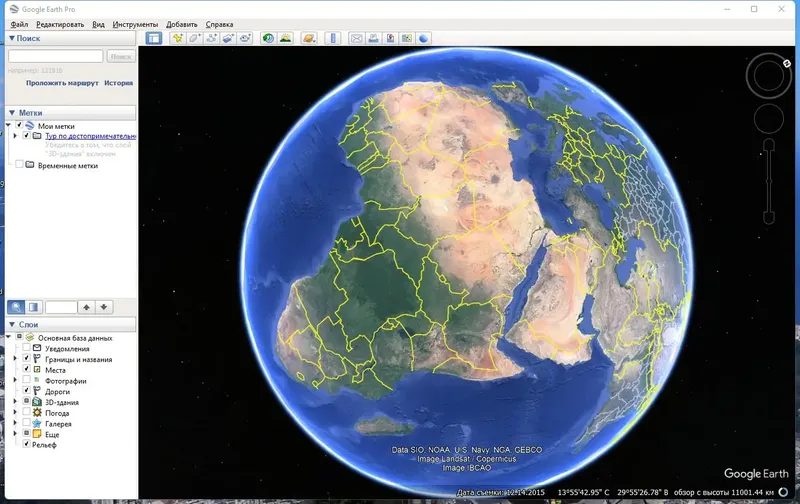Viewport: 800px width, 504px height.
Task: Select the Add Image Overlay tool
Action: pyautogui.click(x=228, y=38)
